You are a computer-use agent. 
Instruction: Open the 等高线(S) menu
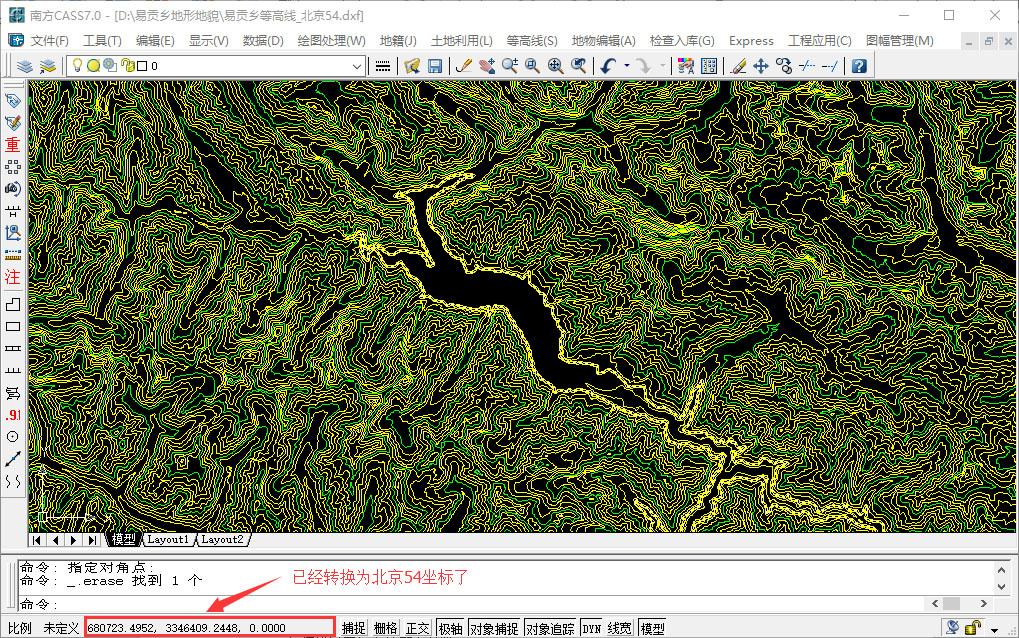tap(532, 40)
